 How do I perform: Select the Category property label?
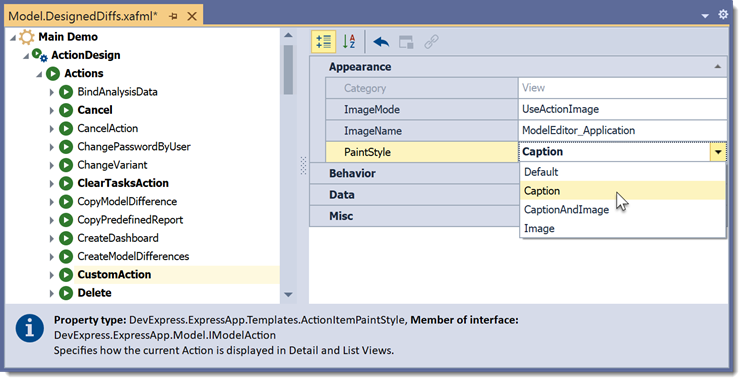[365, 88]
